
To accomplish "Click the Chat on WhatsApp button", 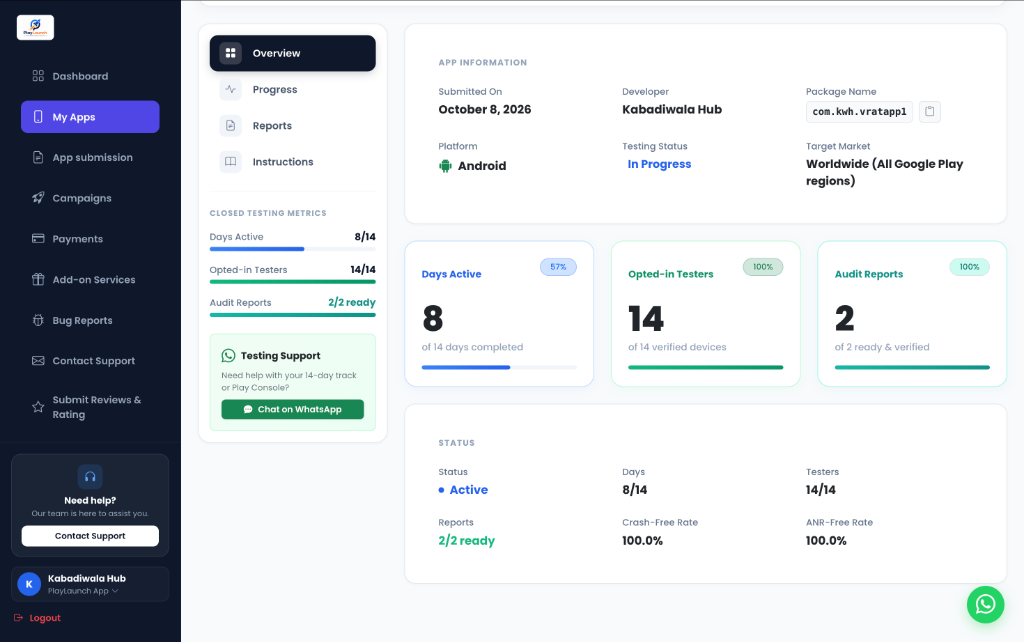I will tap(293, 409).
